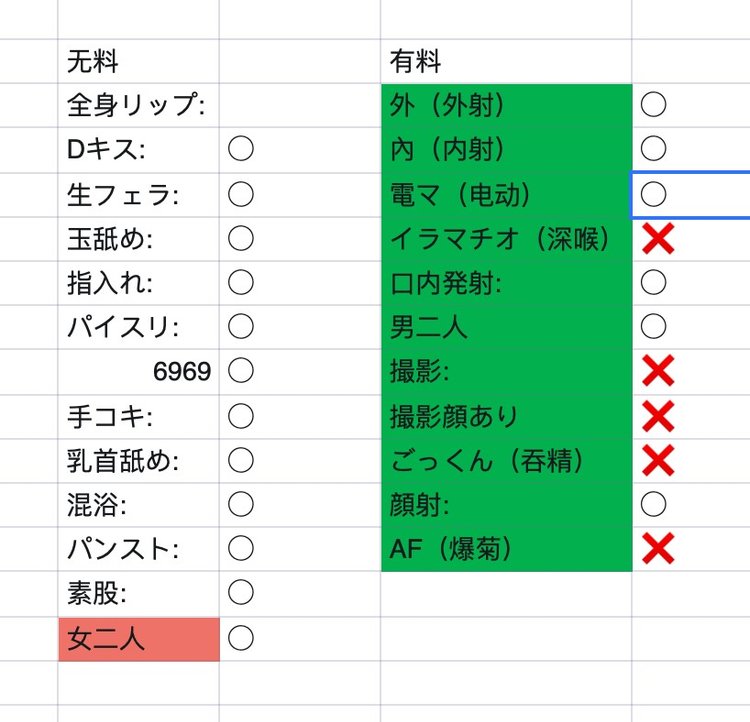Select the 全身リップ: cell
This screenshot has width=750, height=722.
coord(138,105)
